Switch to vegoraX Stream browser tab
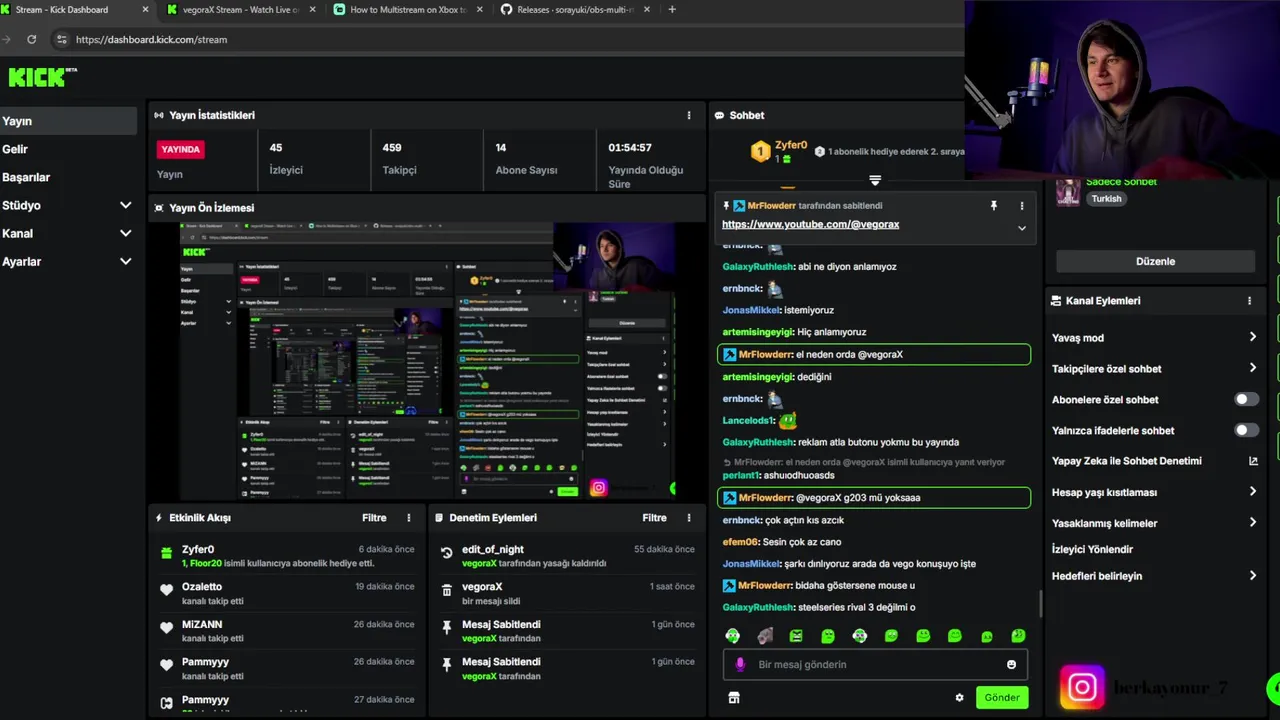This screenshot has width=1280, height=720. click(240, 10)
